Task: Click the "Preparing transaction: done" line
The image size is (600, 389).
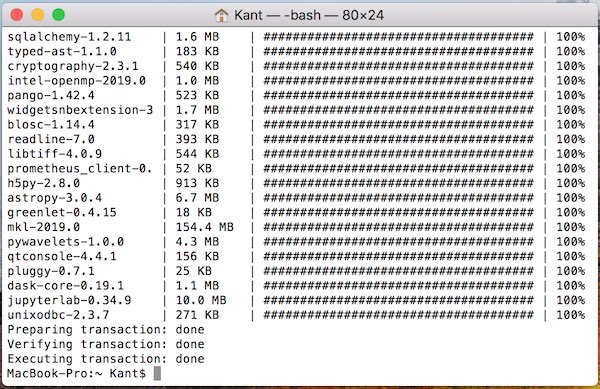Action: (106, 330)
